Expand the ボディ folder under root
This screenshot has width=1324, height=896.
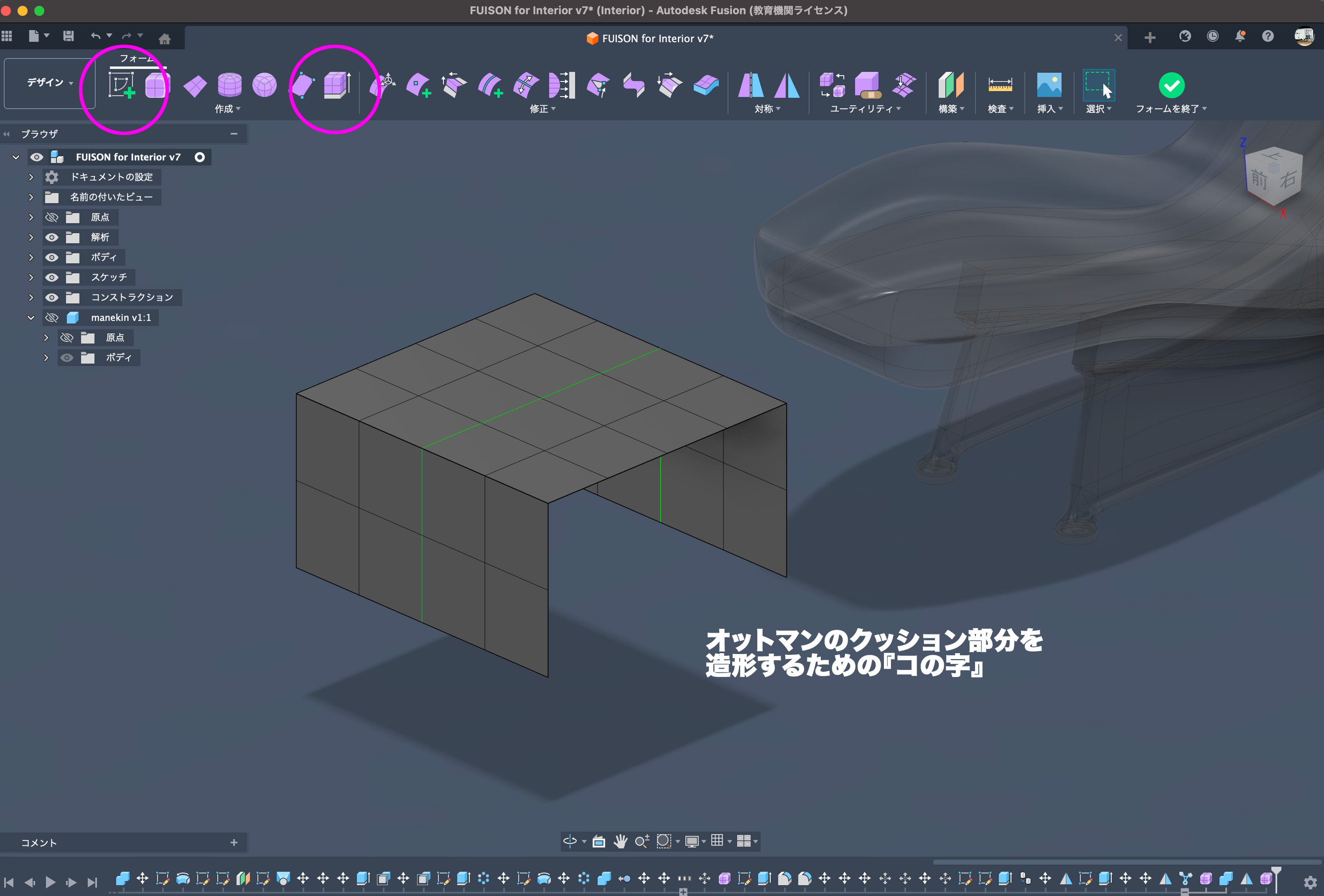tap(31, 257)
